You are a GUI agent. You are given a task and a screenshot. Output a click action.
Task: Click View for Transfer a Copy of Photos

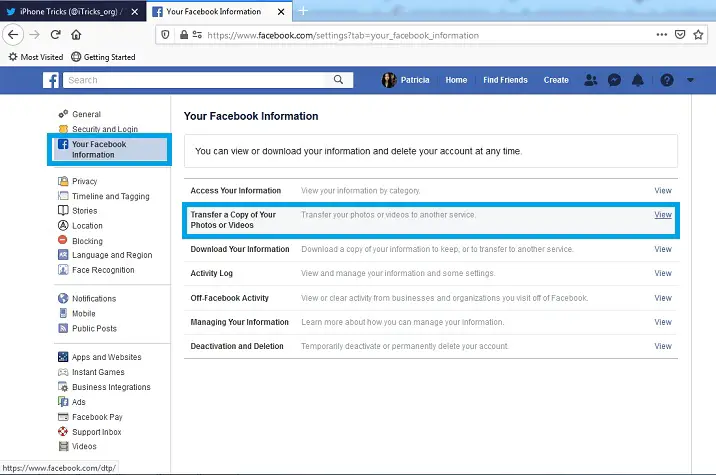(x=662, y=215)
